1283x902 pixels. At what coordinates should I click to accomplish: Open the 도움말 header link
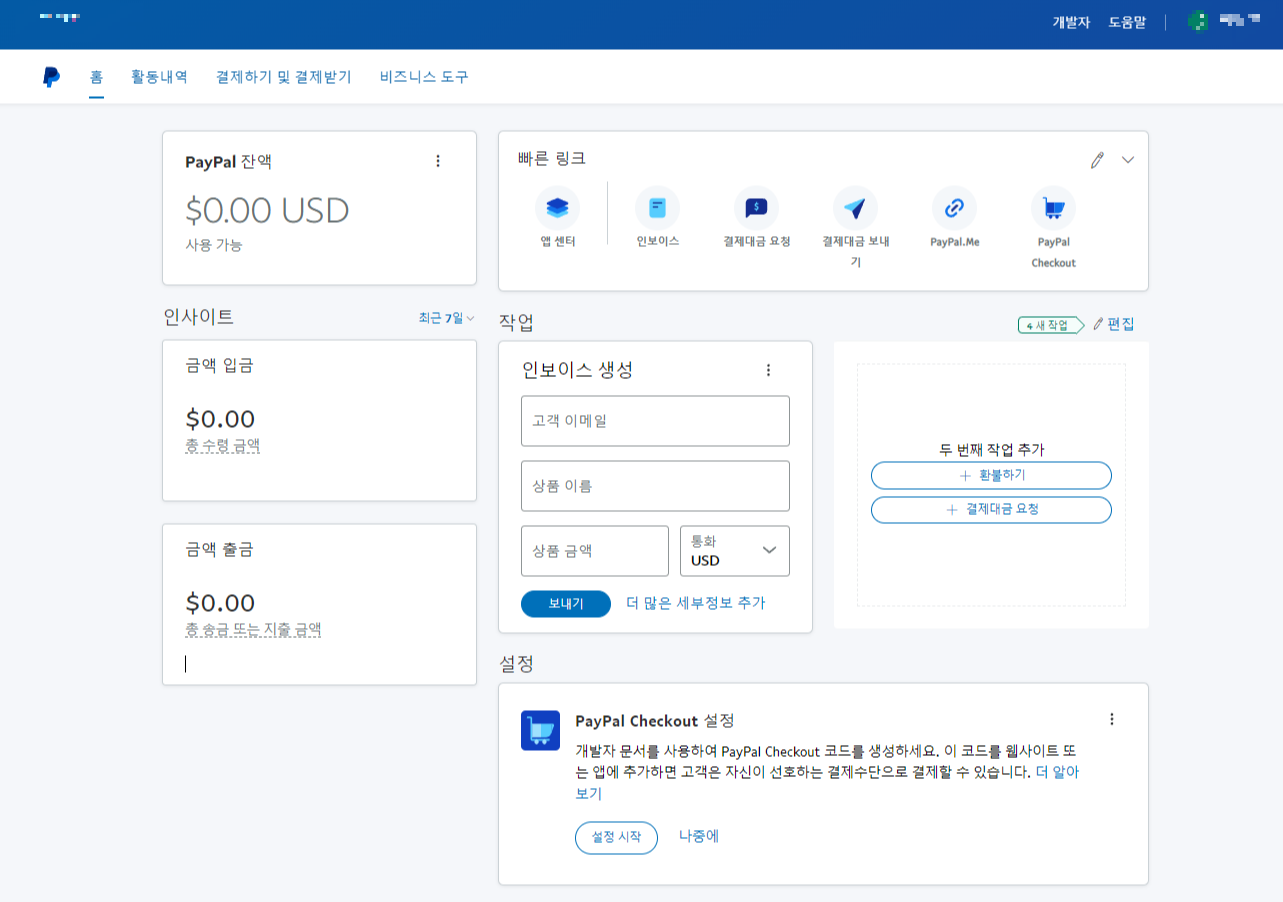[1127, 22]
